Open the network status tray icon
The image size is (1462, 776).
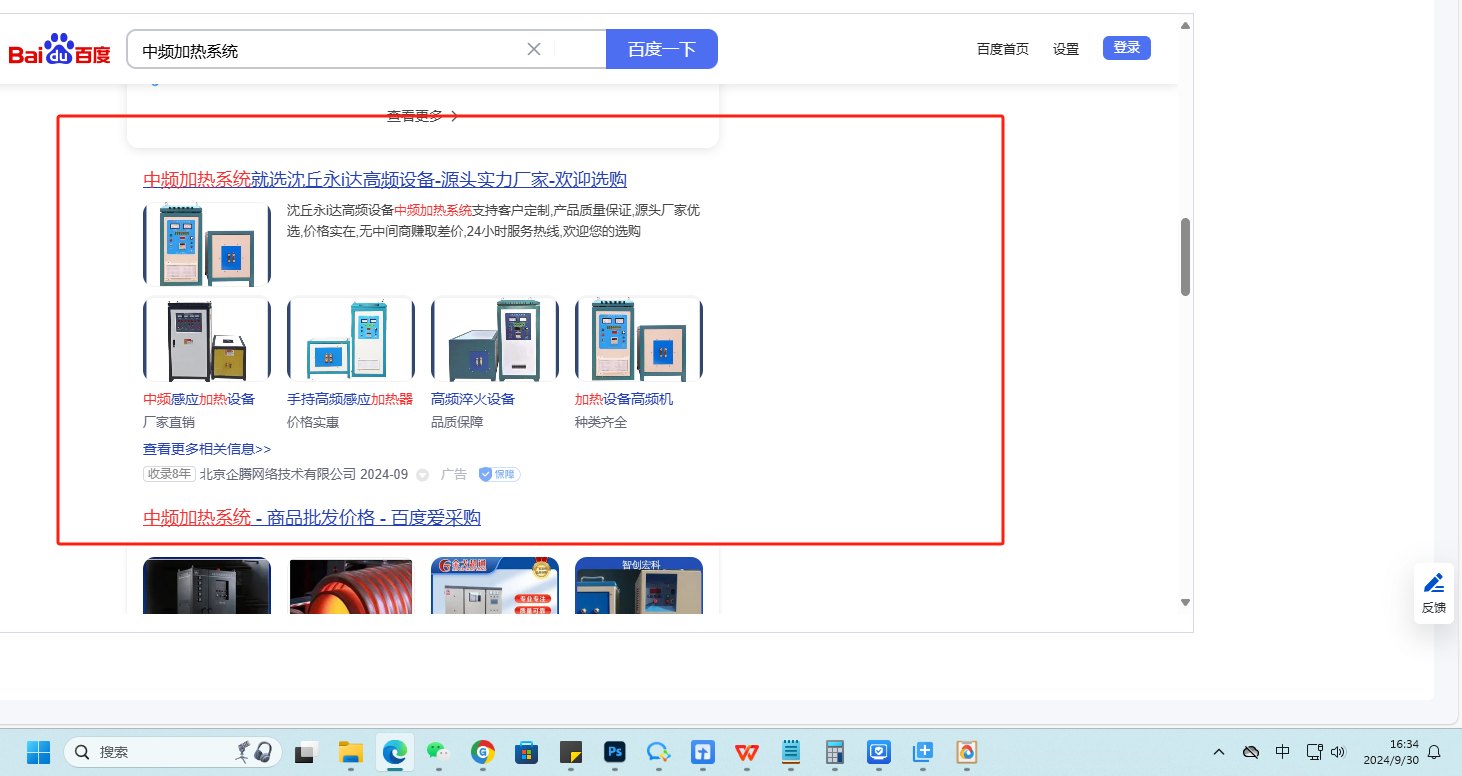tap(1315, 752)
